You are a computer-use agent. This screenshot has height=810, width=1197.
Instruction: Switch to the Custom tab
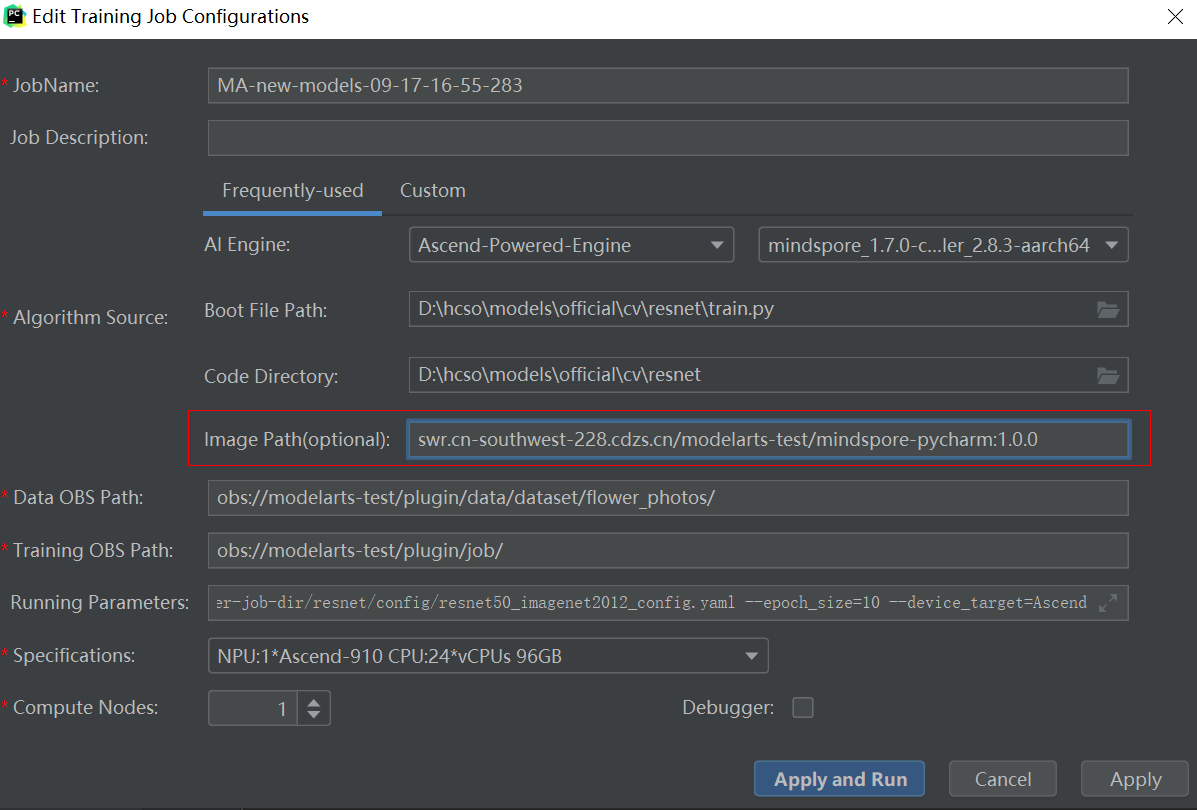[433, 190]
